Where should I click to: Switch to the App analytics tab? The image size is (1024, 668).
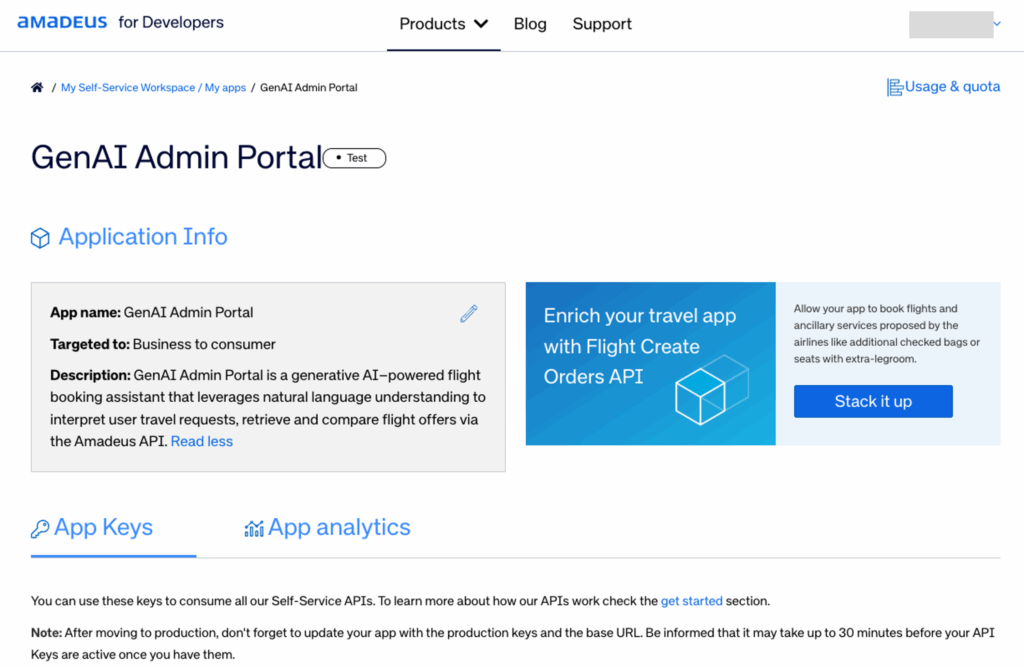pos(339,528)
